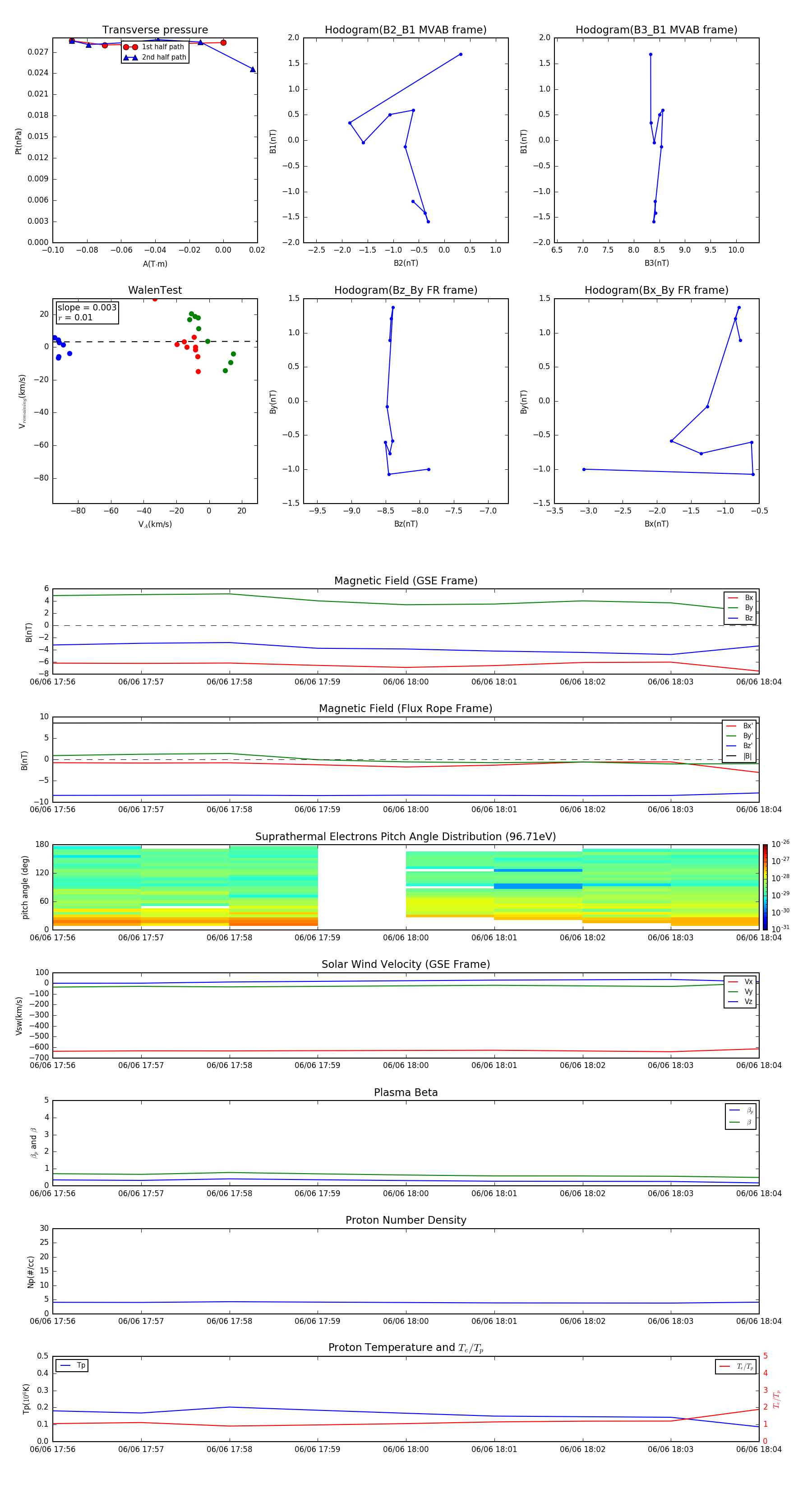Click the 'Pt(nPa)' y-axis label
The height and width of the screenshot is (1489, 812).
pyautogui.click(x=18, y=141)
